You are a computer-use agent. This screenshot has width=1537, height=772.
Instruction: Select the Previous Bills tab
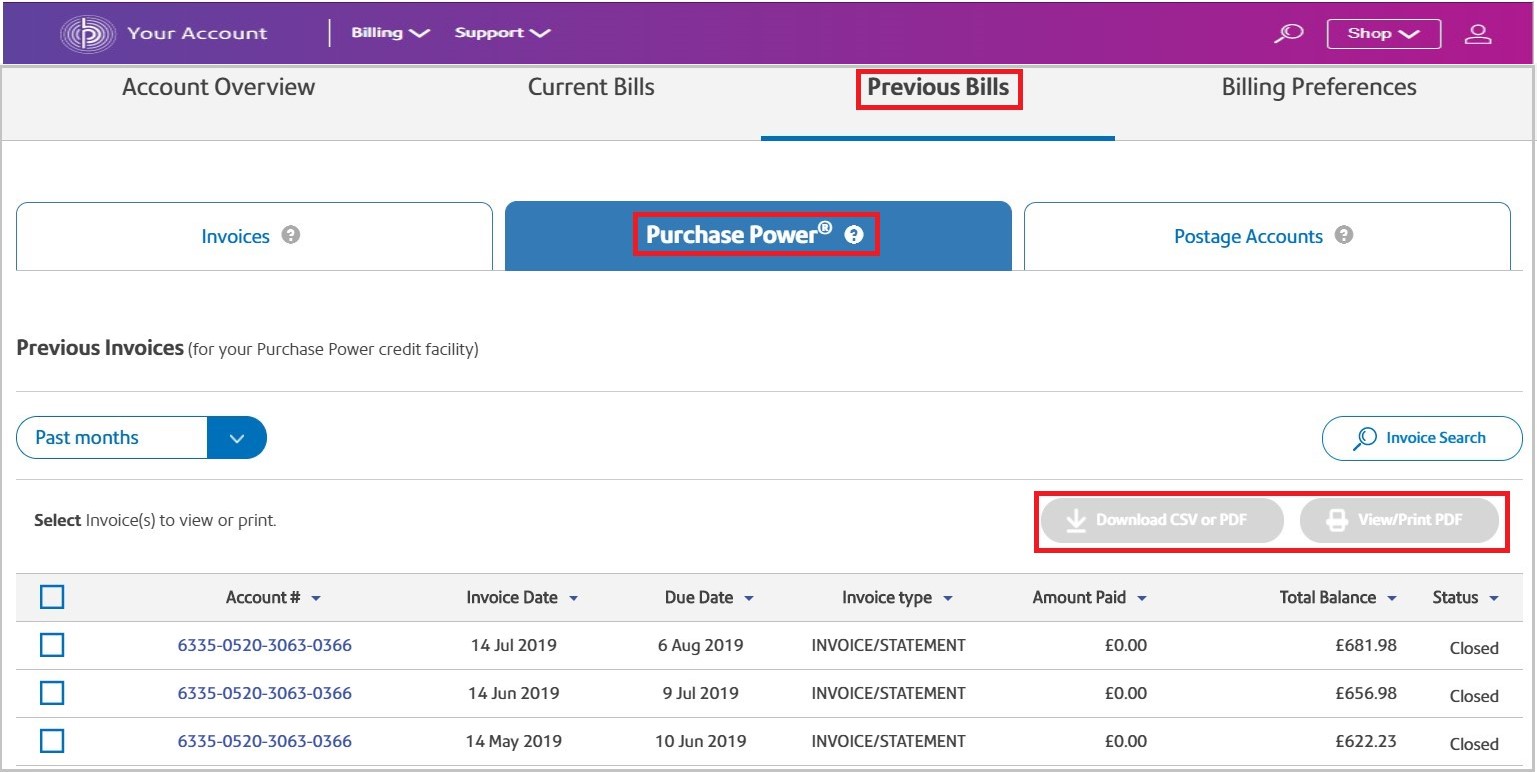938,88
